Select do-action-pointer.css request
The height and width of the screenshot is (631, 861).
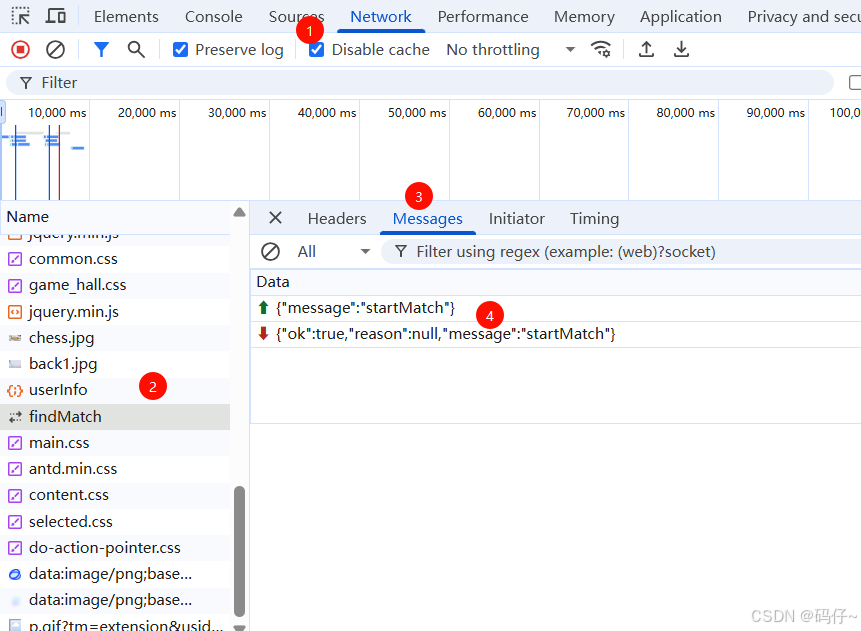(115, 548)
